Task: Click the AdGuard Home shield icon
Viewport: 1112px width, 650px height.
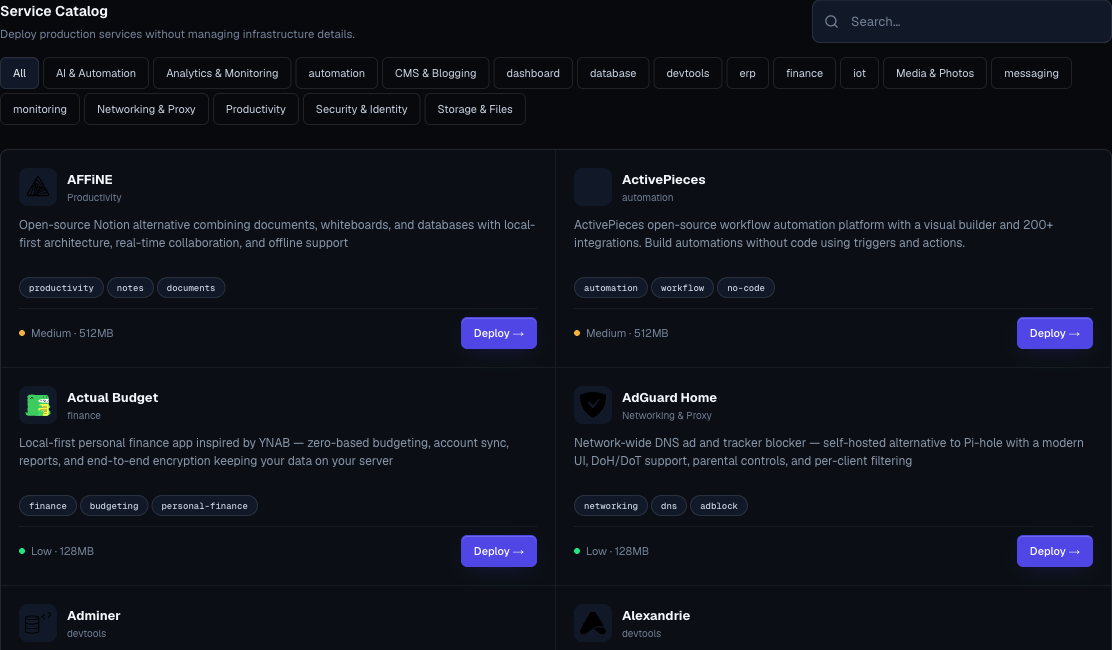Action: pos(592,405)
